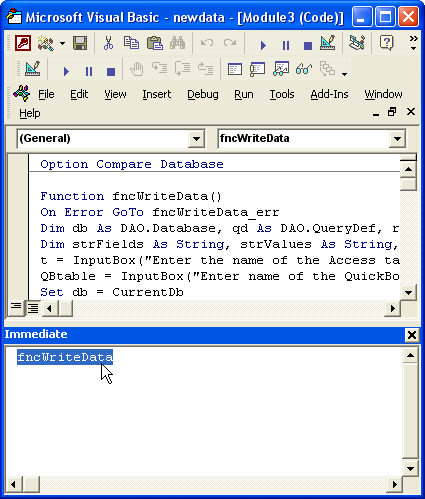425x499 pixels.
Task: Click the Visual Basic Help question icon
Action: [386, 43]
